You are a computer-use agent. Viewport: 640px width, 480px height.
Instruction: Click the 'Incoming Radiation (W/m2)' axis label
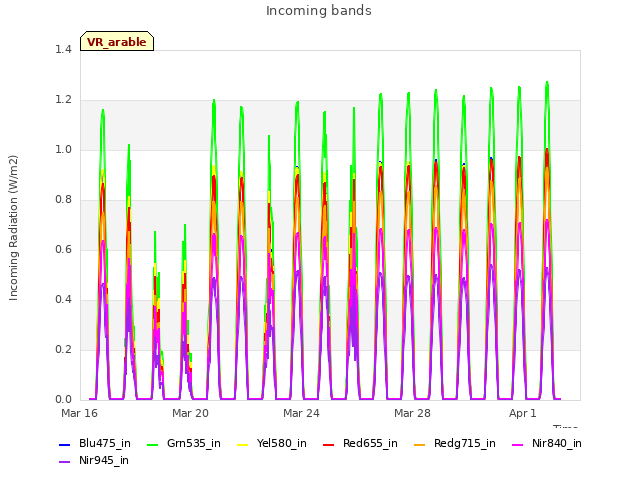13,228
